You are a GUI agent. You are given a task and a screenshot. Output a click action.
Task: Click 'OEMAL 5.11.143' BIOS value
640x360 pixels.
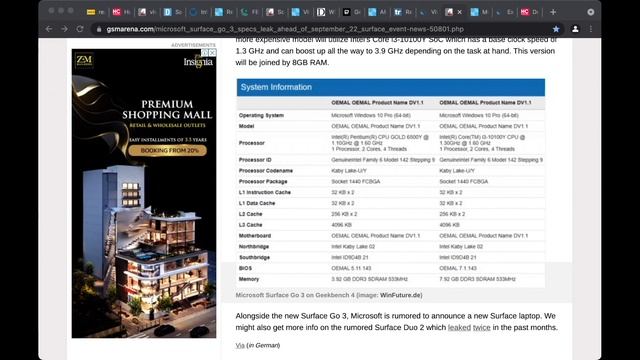pyautogui.click(x=351, y=269)
